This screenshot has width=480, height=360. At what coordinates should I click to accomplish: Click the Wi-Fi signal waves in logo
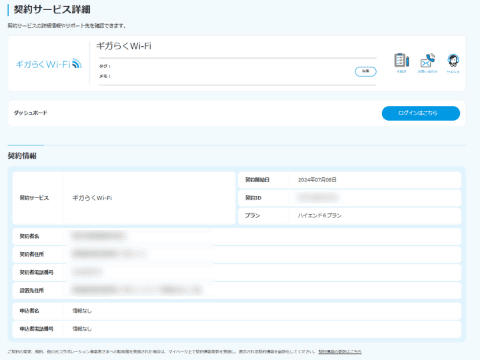[x=77, y=63]
